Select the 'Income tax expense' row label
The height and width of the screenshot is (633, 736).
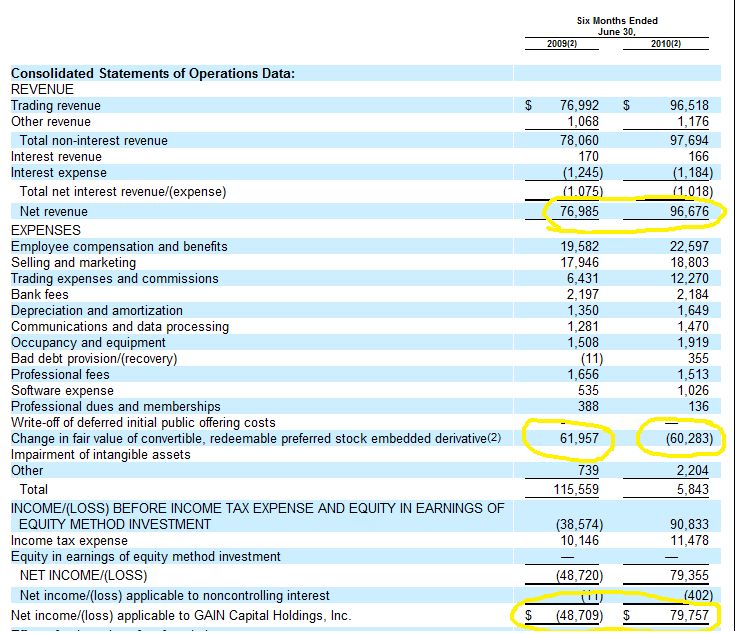[x=69, y=541]
